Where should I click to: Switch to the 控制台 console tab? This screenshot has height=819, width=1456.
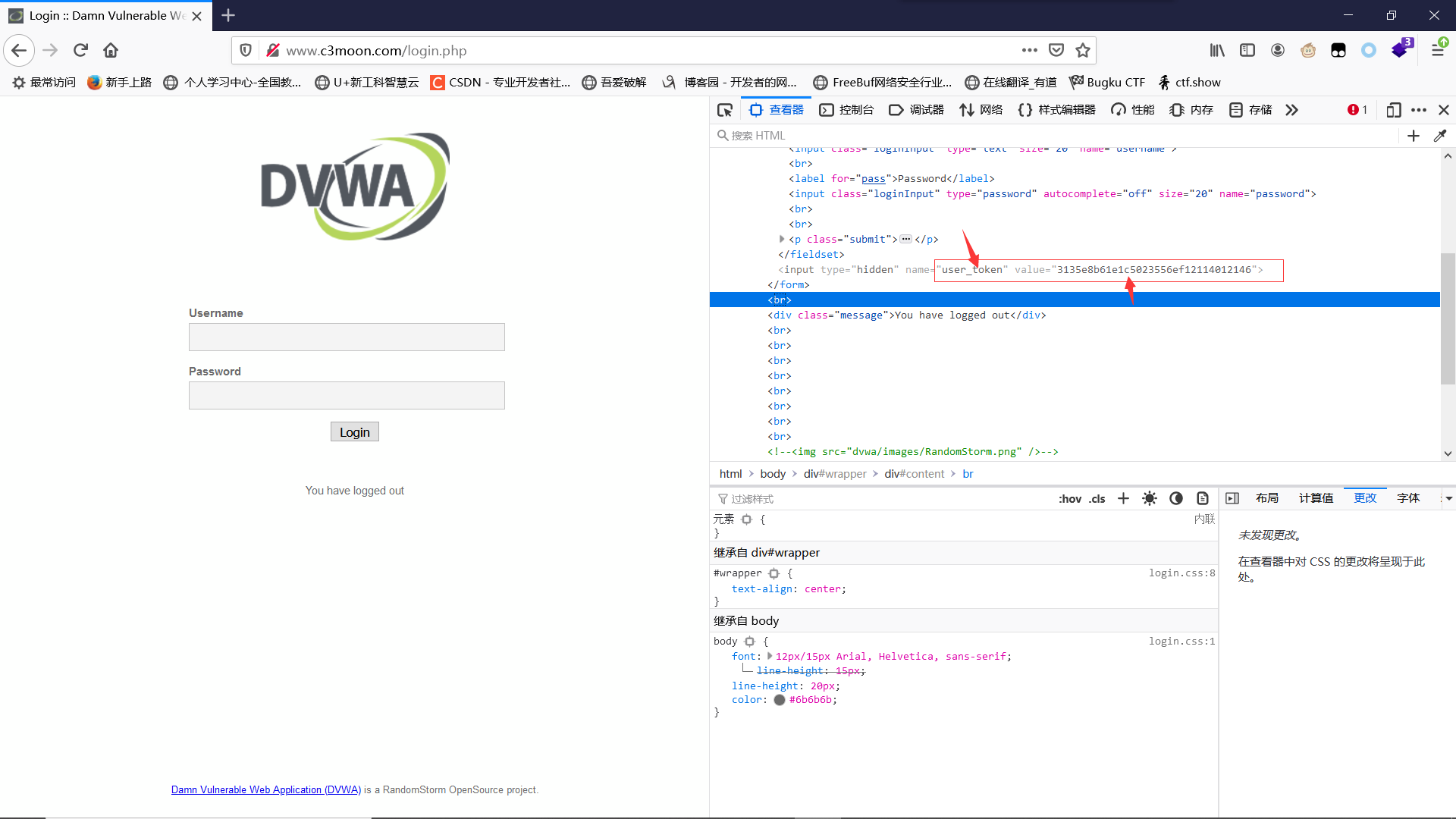pyautogui.click(x=847, y=110)
